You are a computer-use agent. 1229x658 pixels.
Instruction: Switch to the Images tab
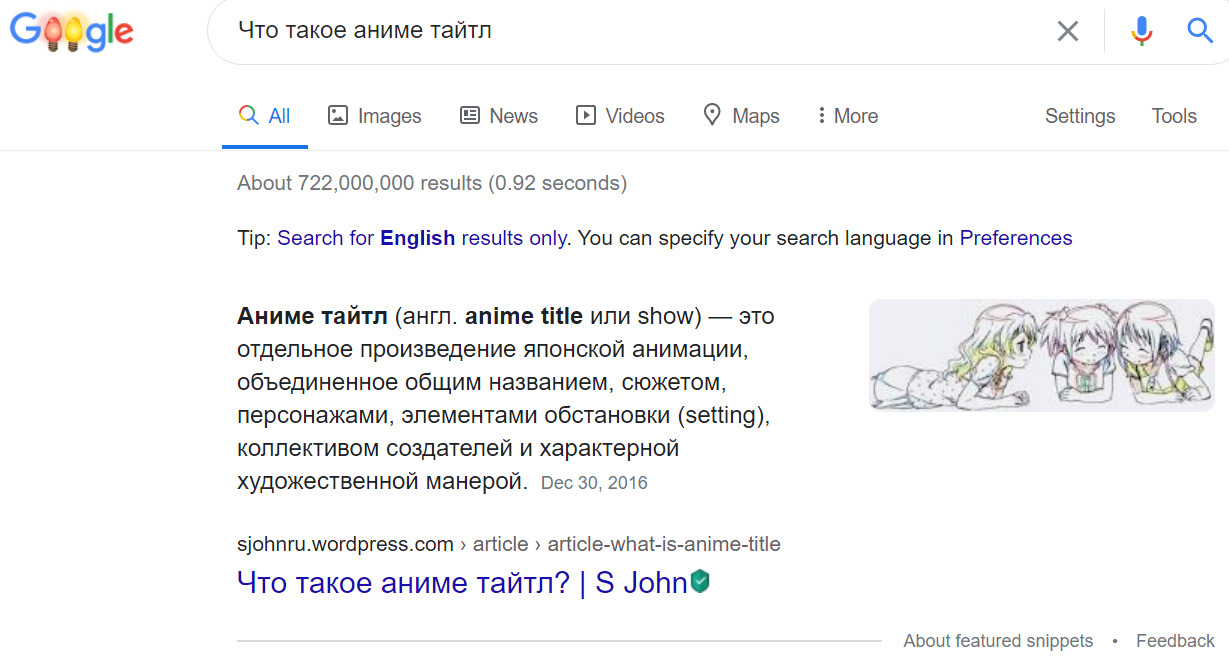[x=375, y=116]
